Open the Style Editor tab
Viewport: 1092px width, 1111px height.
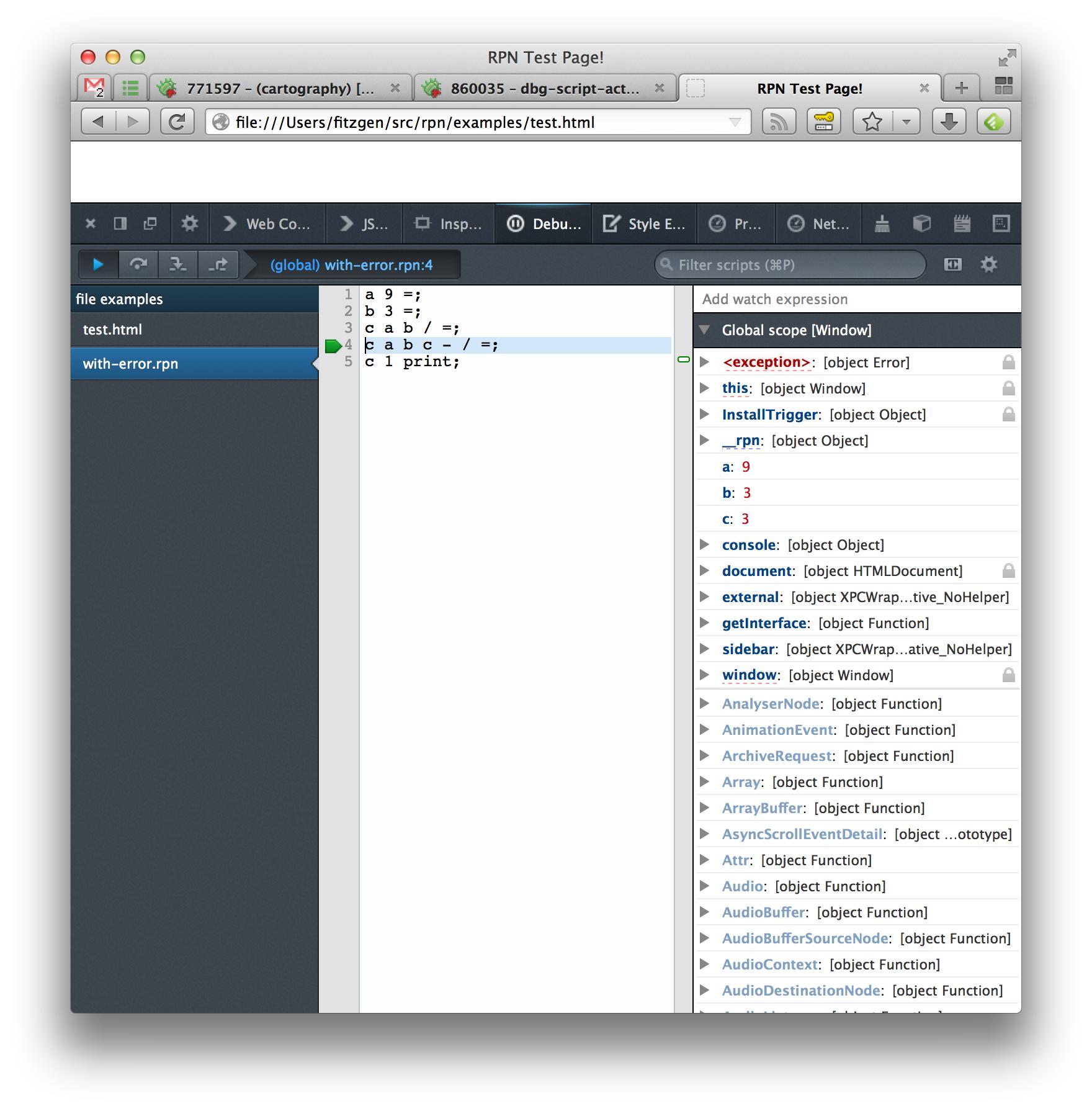click(x=644, y=224)
